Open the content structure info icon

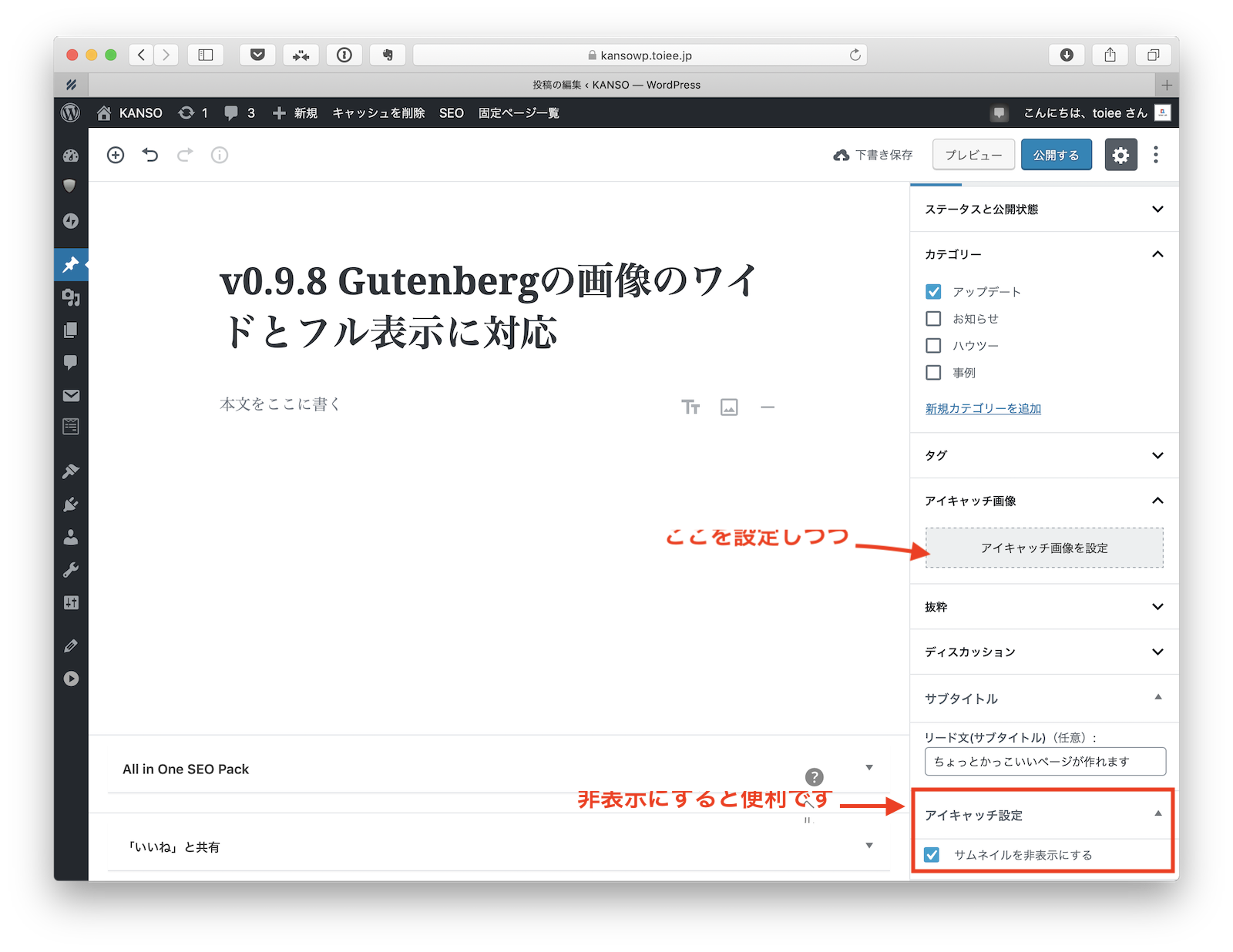[x=220, y=155]
